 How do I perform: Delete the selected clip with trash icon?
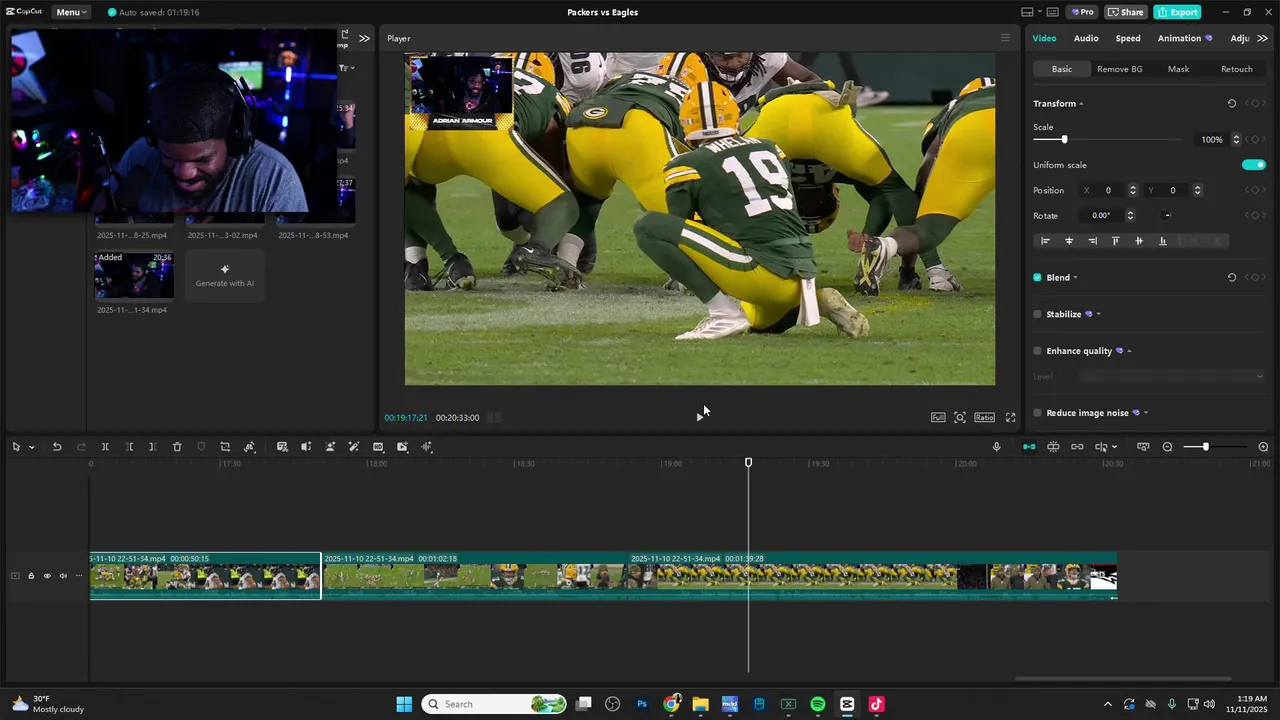click(x=177, y=447)
